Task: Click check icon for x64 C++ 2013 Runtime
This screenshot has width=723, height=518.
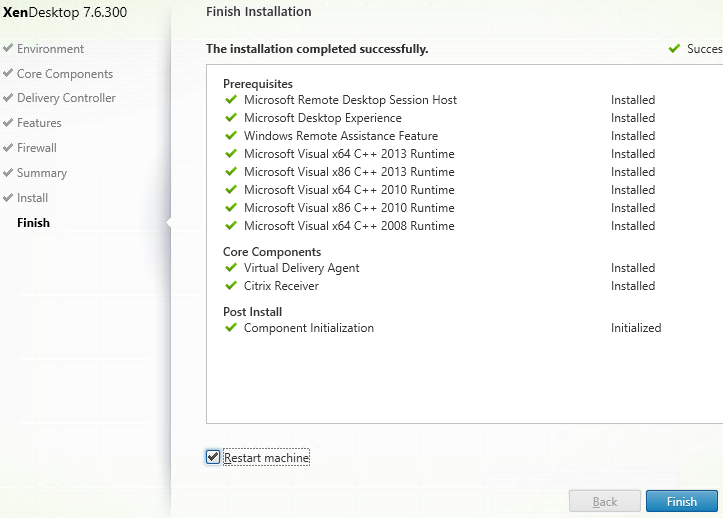Action: coord(231,154)
